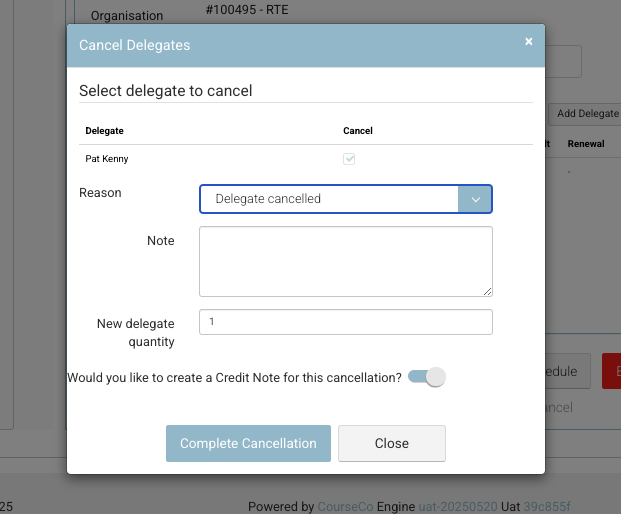Image resolution: width=621 pixels, height=514 pixels.
Task: Select the Pat Kenny delegate row
Action: tap(107, 159)
